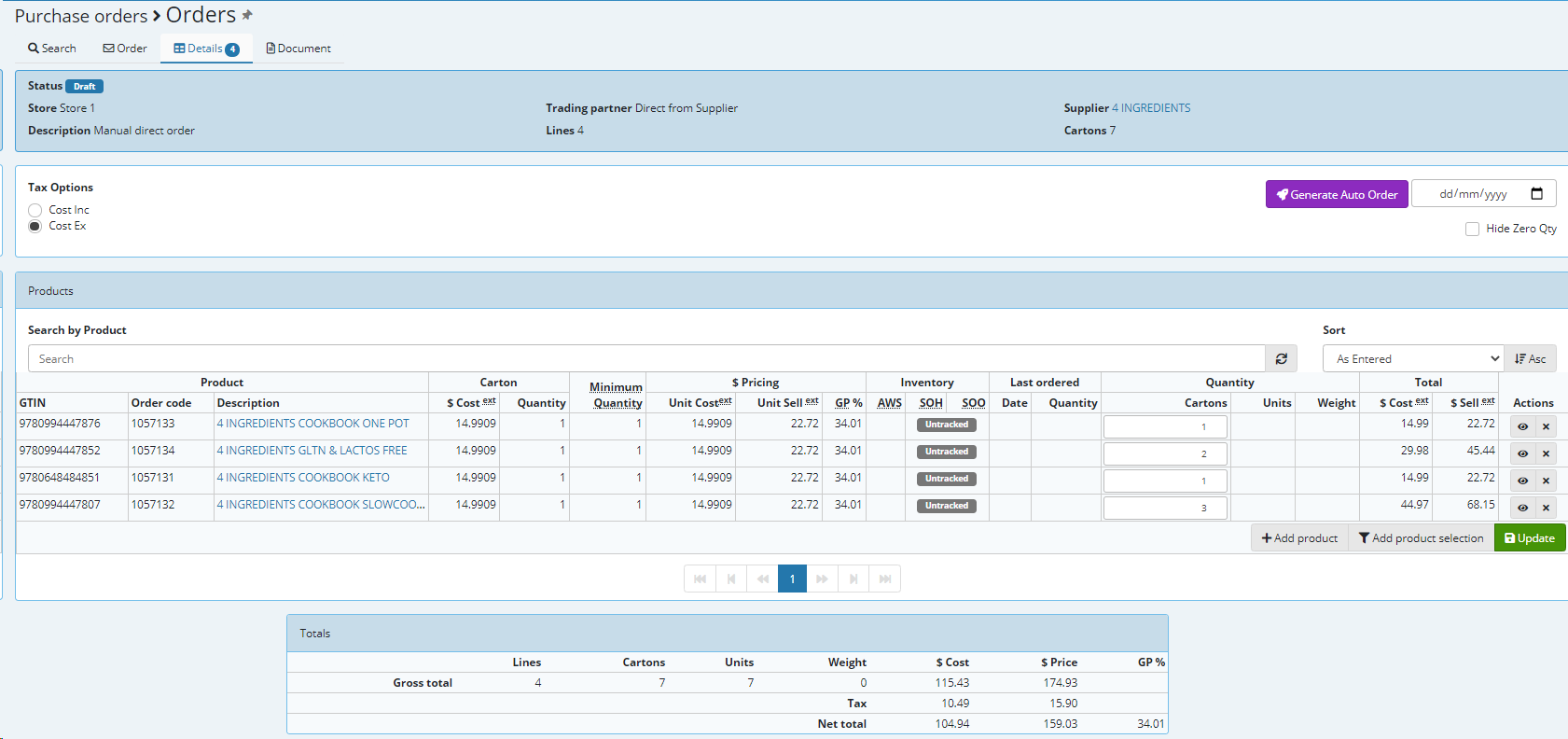Open 4 INGREDIENTS GLTN & LACTOS FREE link

(x=312, y=451)
